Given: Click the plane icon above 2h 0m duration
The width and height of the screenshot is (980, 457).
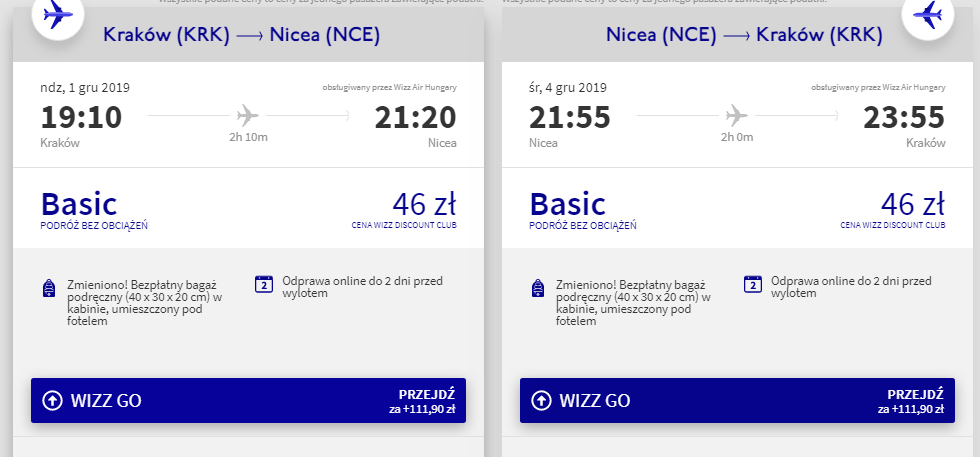Looking at the screenshot, I should 737,114.
